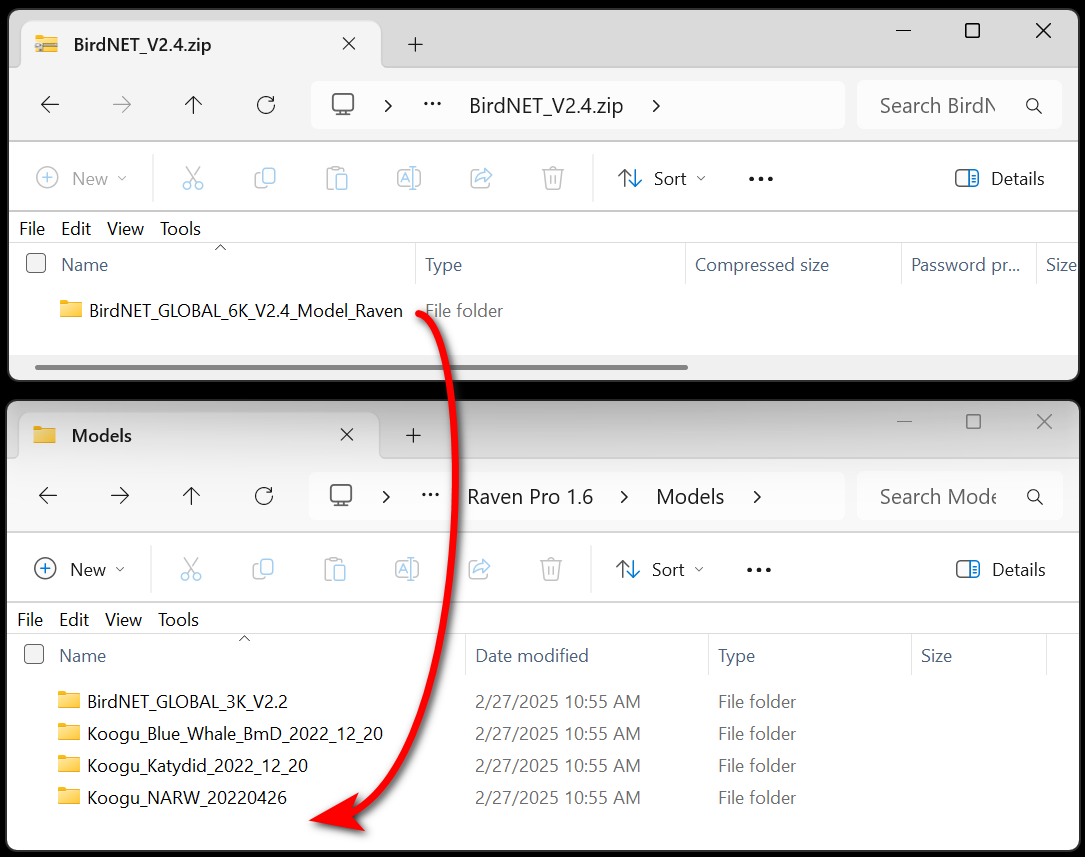Click search magnifier in Models window
1085x857 pixels.
(1034, 497)
